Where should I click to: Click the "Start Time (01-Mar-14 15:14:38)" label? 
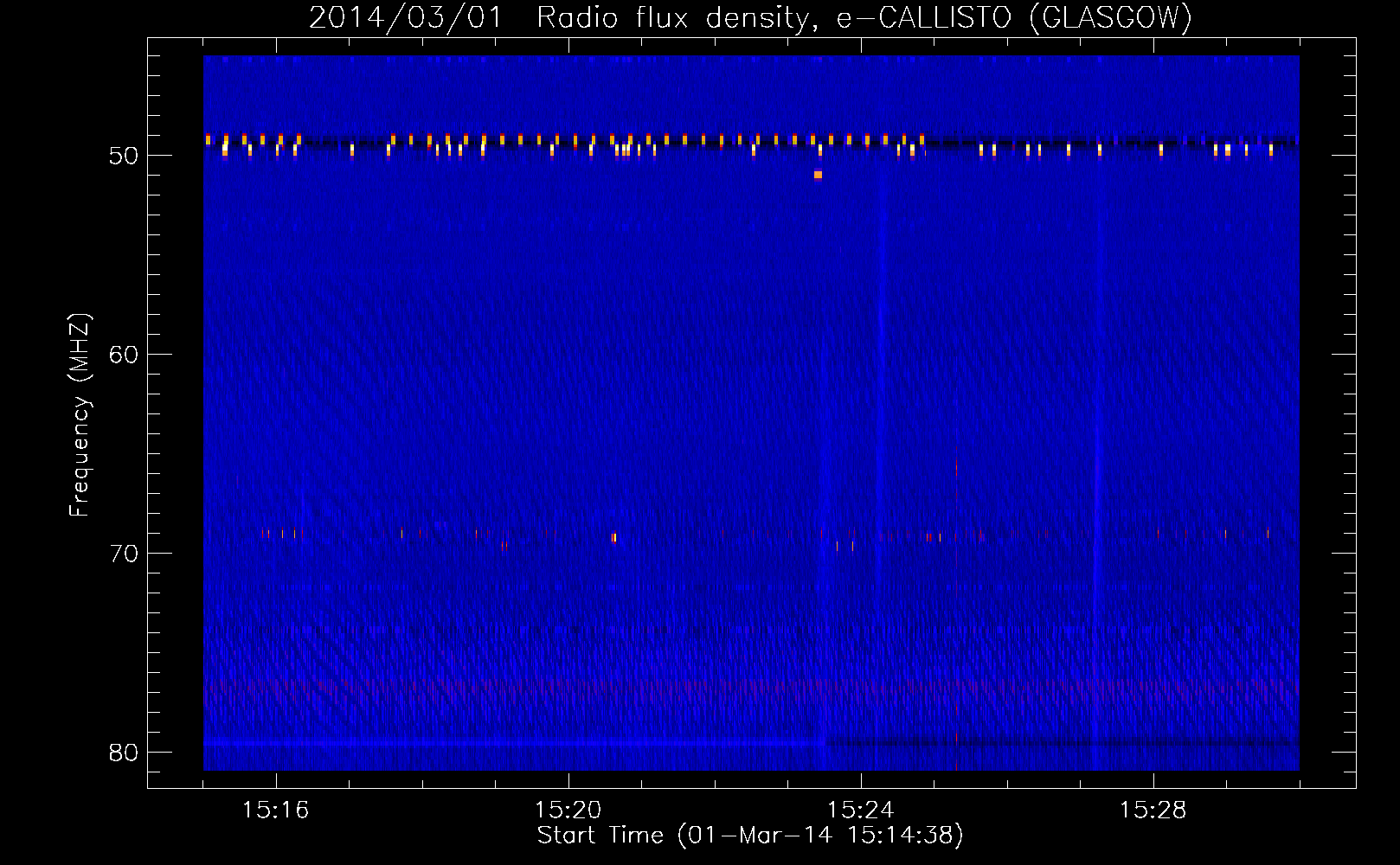click(x=750, y=835)
